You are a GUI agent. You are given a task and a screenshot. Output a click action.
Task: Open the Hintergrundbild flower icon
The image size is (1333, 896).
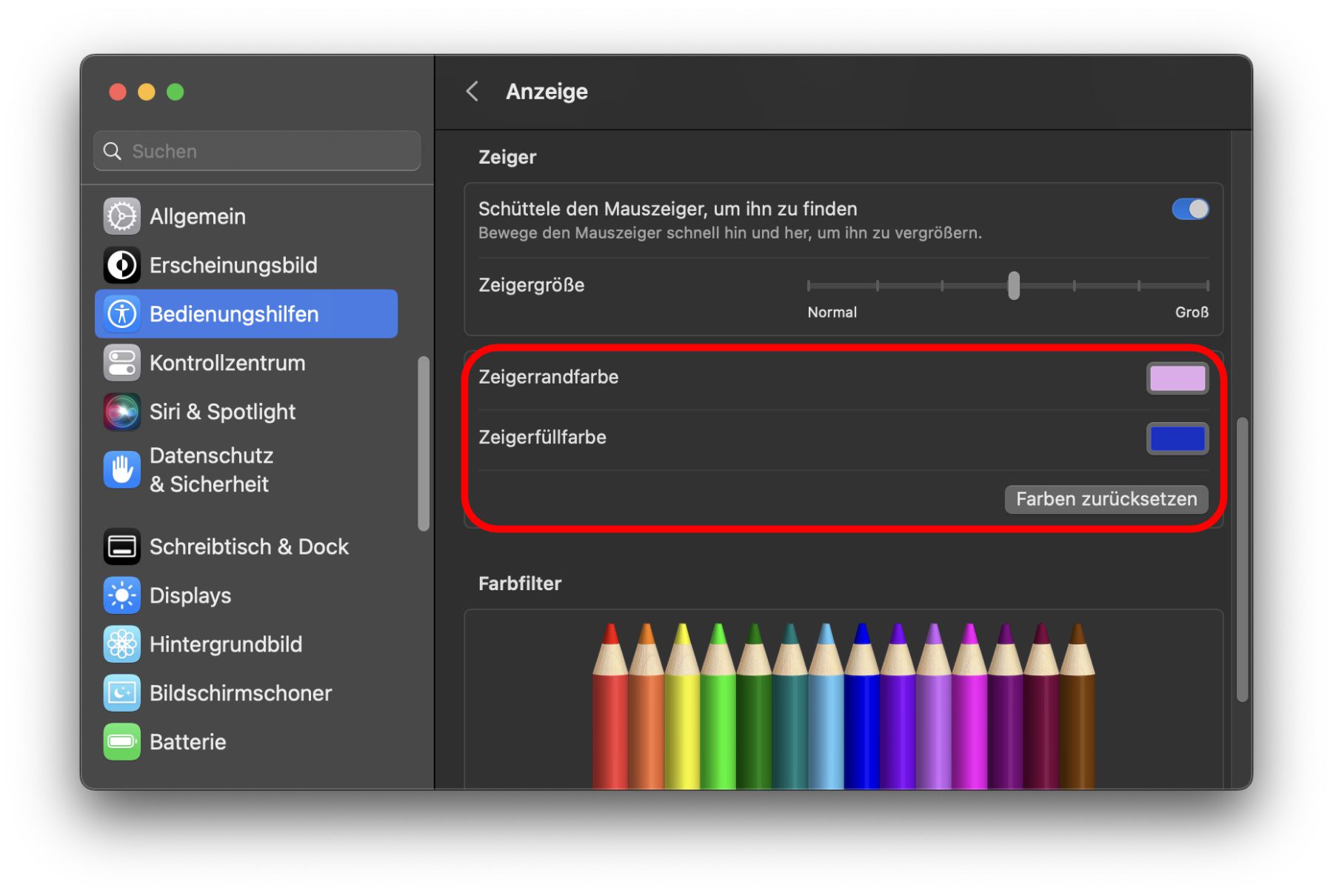coord(121,644)
